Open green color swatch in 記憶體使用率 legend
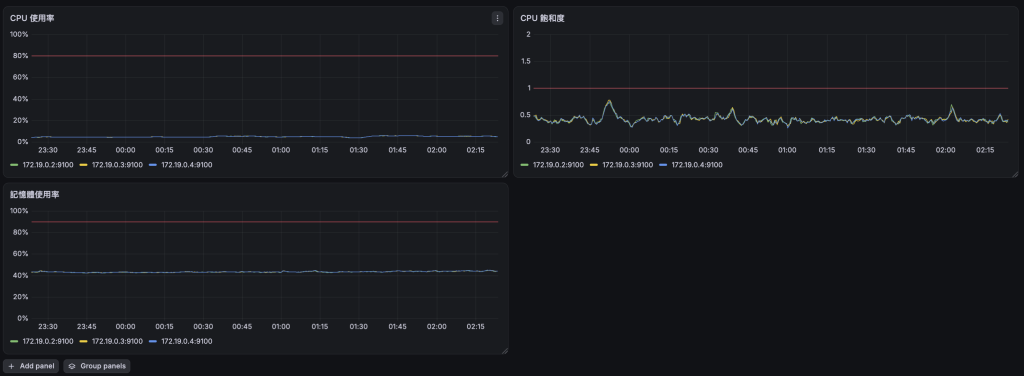1024x376 pixels. point(14,341)
